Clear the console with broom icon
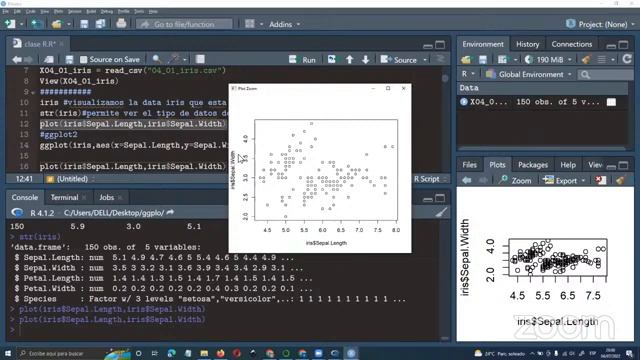The image size is (640, 360). point(442,212)
